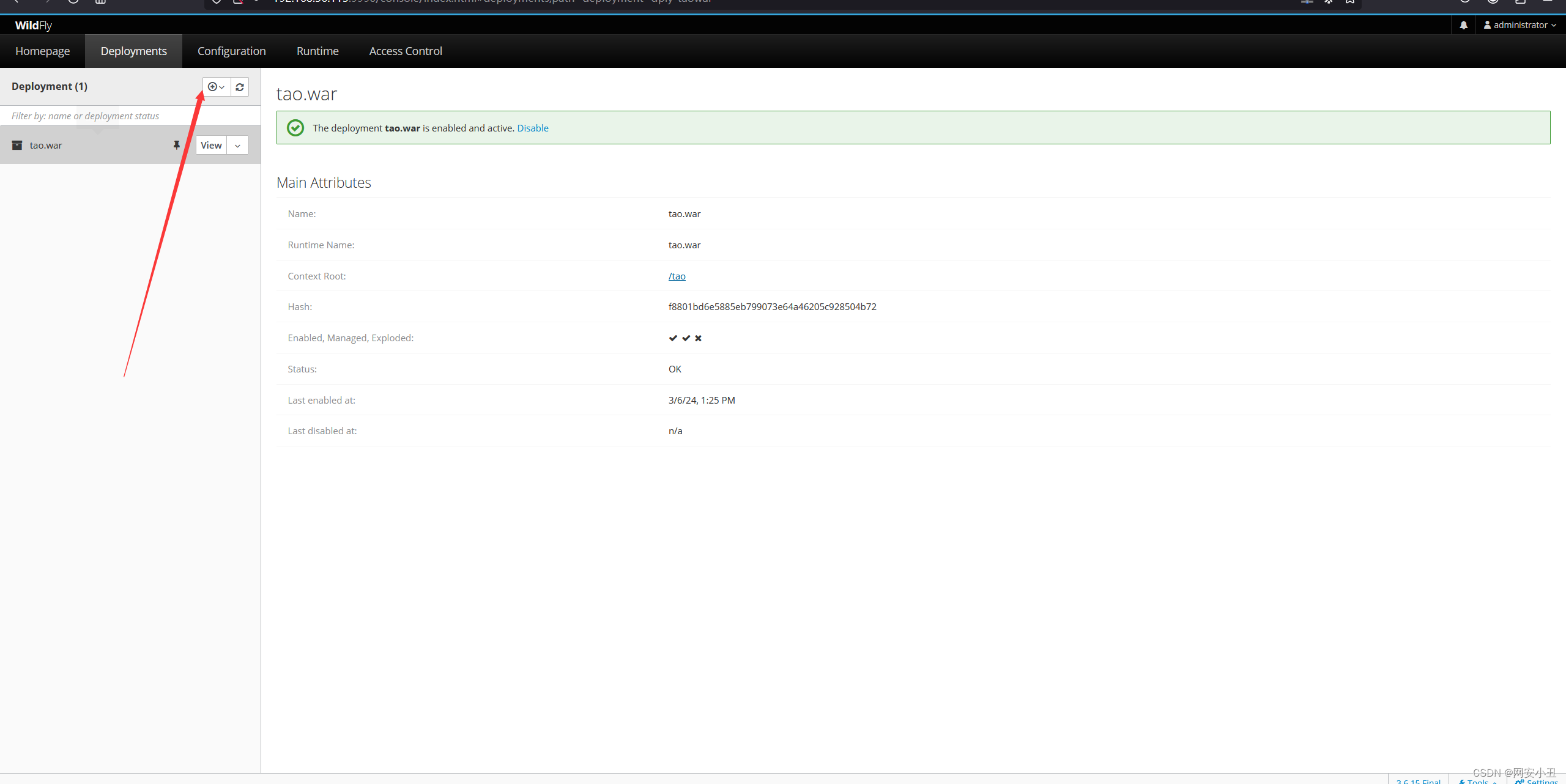1566x784 pixels.
Task: Click the Last enabled at date value
Action: pos(702,400)
